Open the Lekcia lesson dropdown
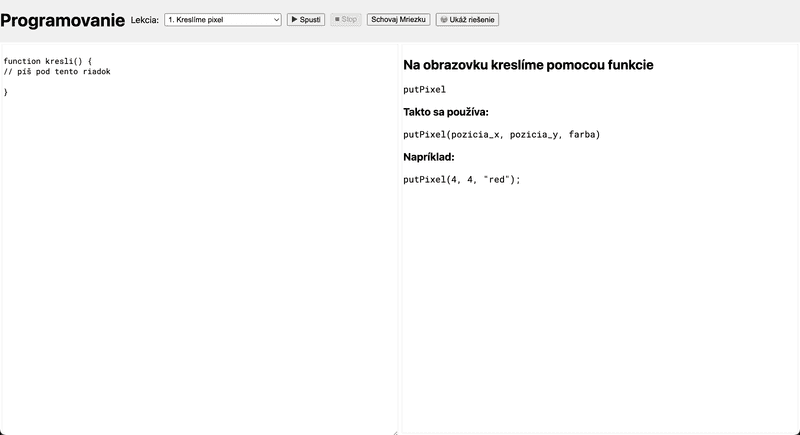800x435 pixels. click(x=222, y=19)
